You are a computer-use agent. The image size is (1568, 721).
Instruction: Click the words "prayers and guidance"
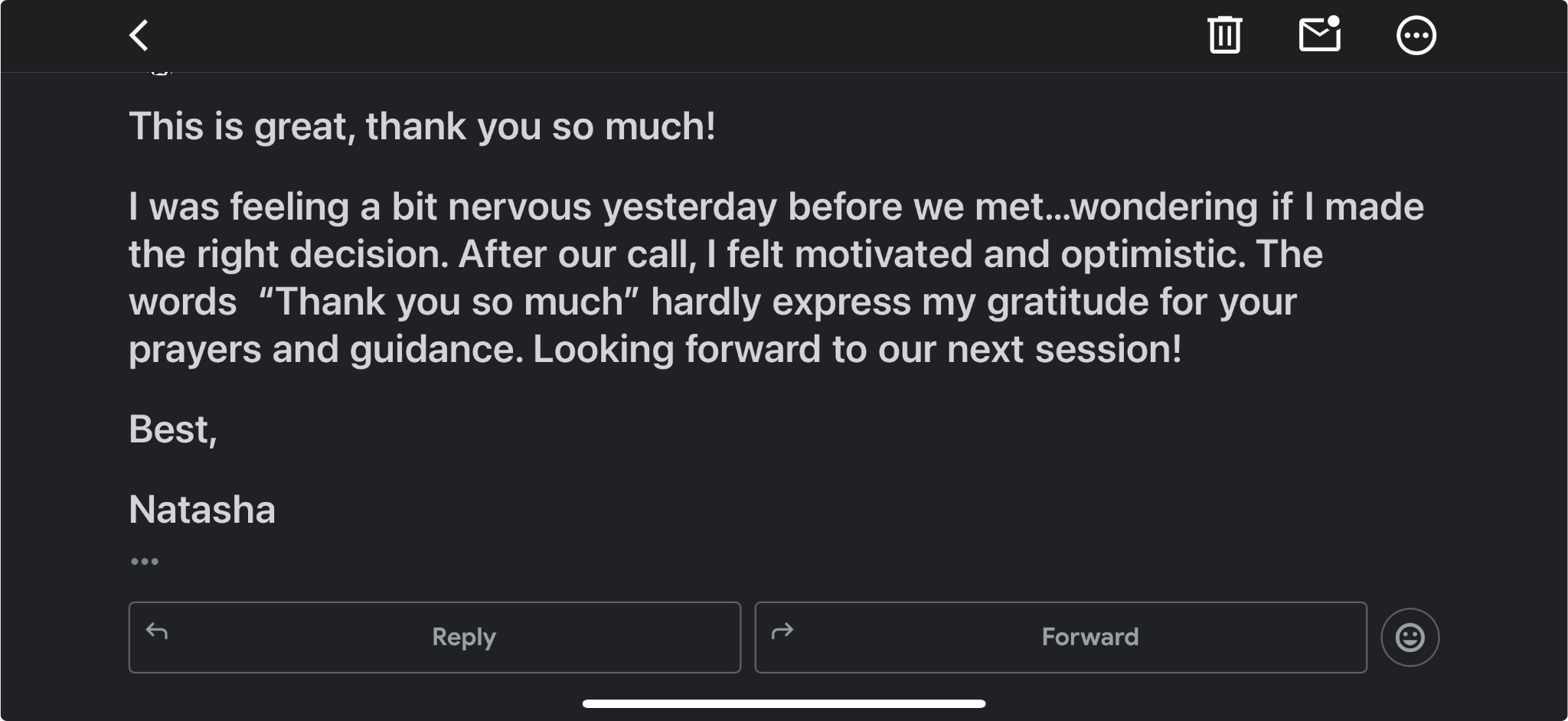(x=325, y=349)
